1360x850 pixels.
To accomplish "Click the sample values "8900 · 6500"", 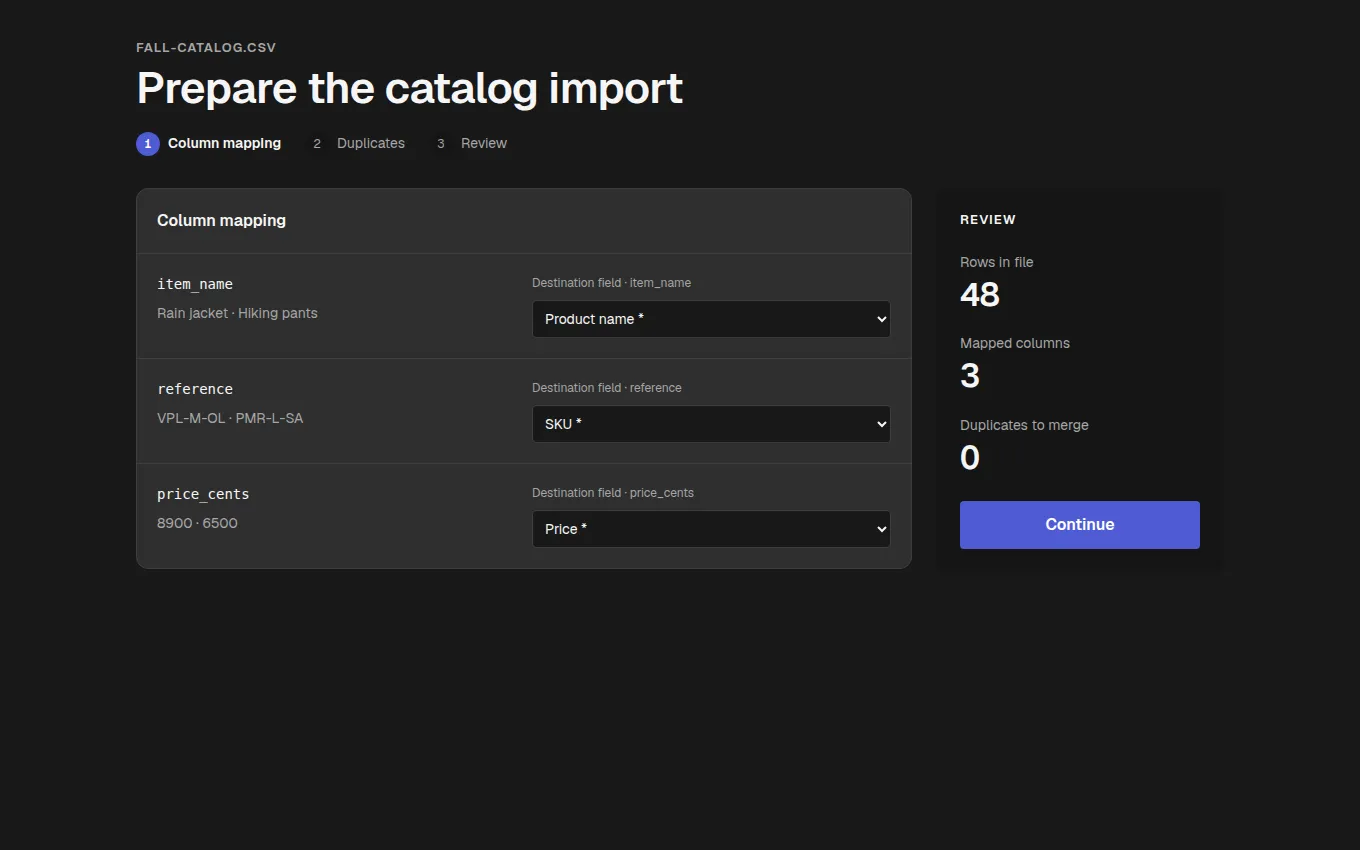I will pyautogui.click(x=197, y=523).
